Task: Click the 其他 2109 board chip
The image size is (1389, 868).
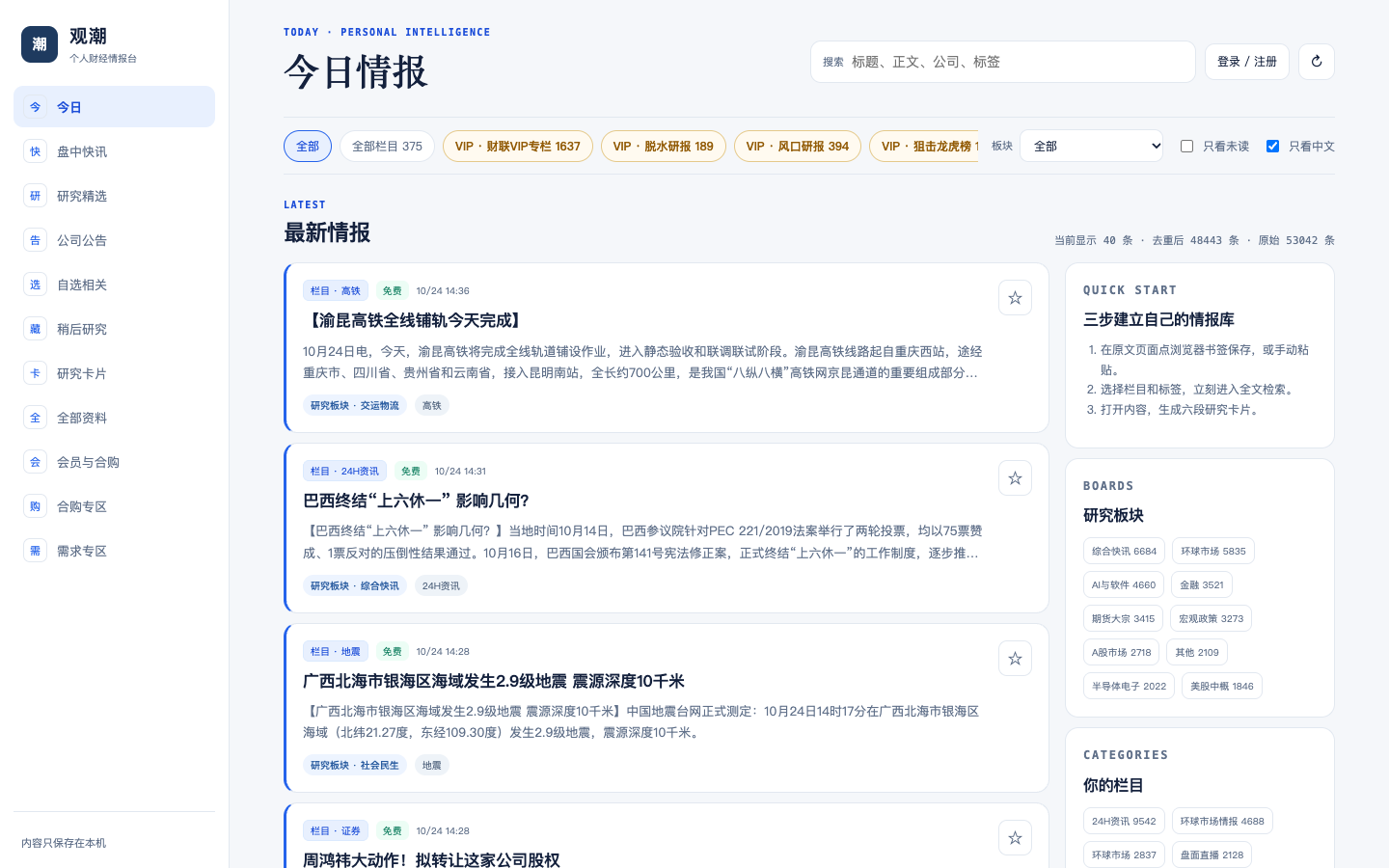Action: [x=1197, y=653]
